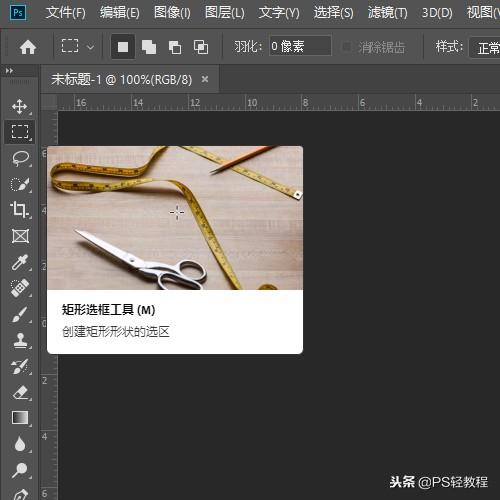Select the Blur tool
This screenshot has height=500, width=500.
20,444
